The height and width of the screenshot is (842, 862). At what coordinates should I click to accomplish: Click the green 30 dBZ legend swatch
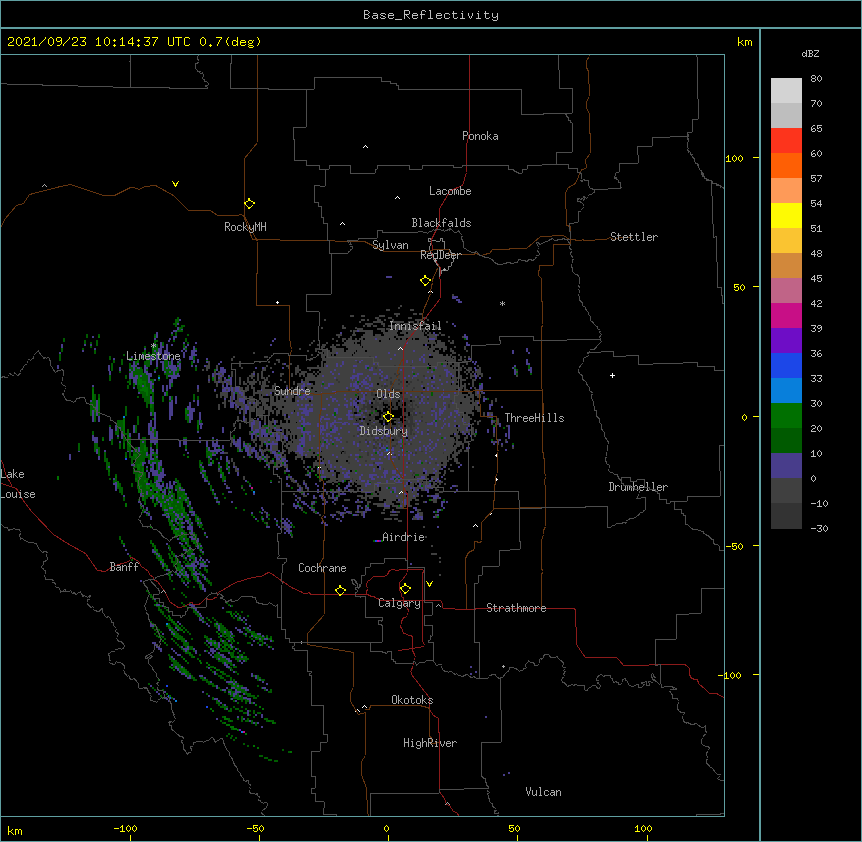(x=786, y=416)
